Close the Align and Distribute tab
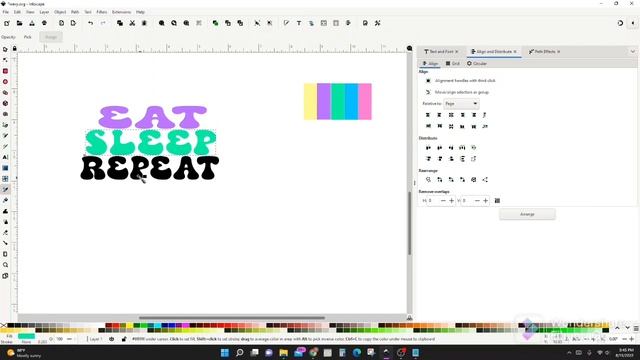This screenshot has height=360, width=640. 515,51
